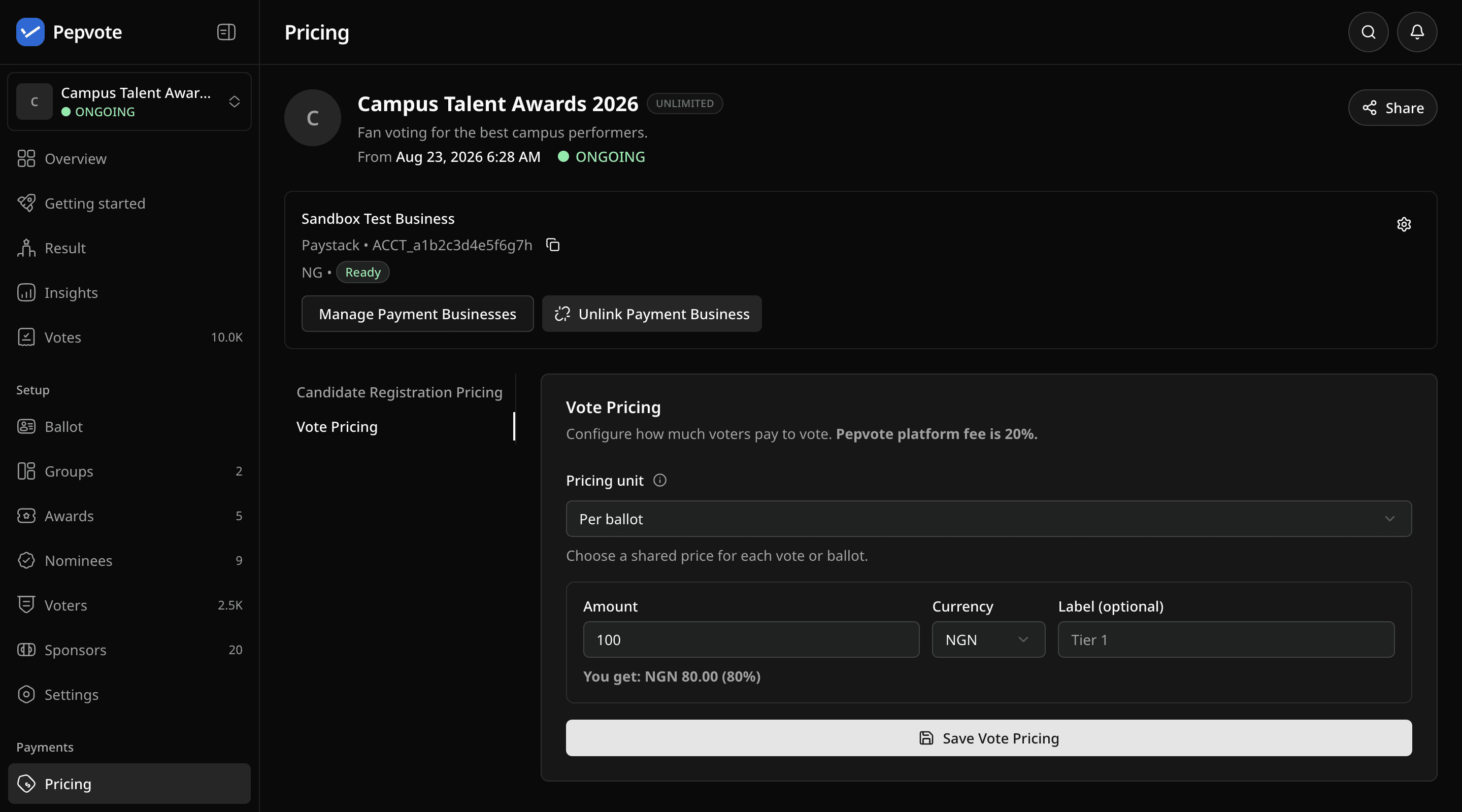Open the Nominees page
This screenshot has width=1462, height=812.
(x=129, y=560)
